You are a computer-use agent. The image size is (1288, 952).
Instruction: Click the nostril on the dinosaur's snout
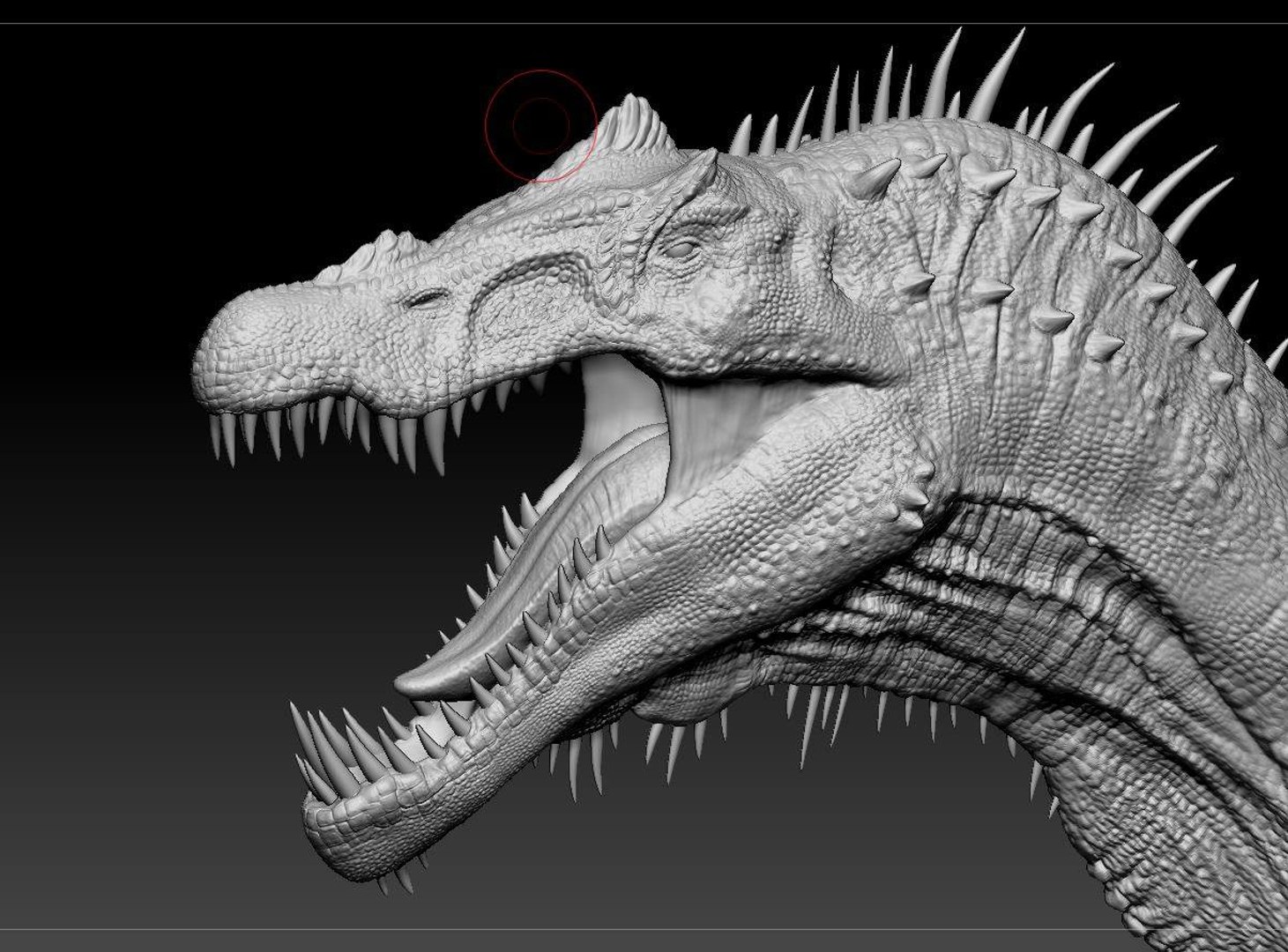pos(427,299)
